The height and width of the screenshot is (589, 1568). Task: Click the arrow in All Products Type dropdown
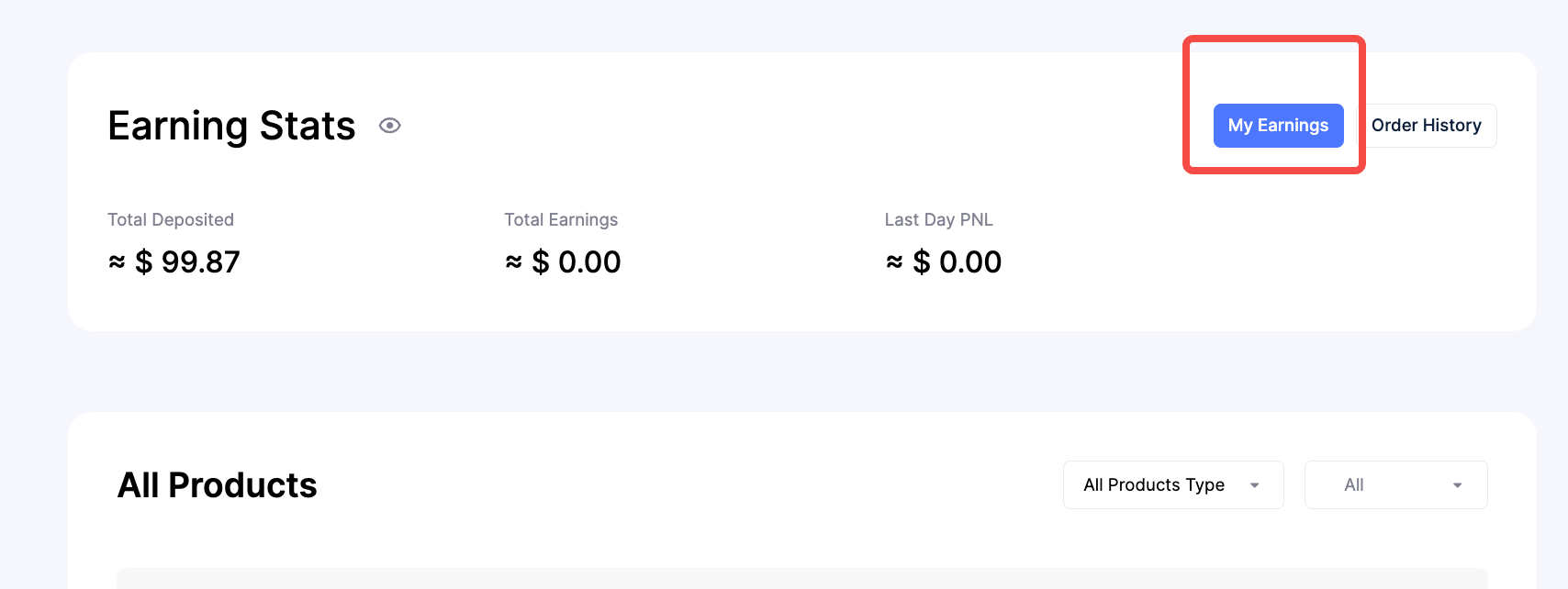tap(1255, 485)
